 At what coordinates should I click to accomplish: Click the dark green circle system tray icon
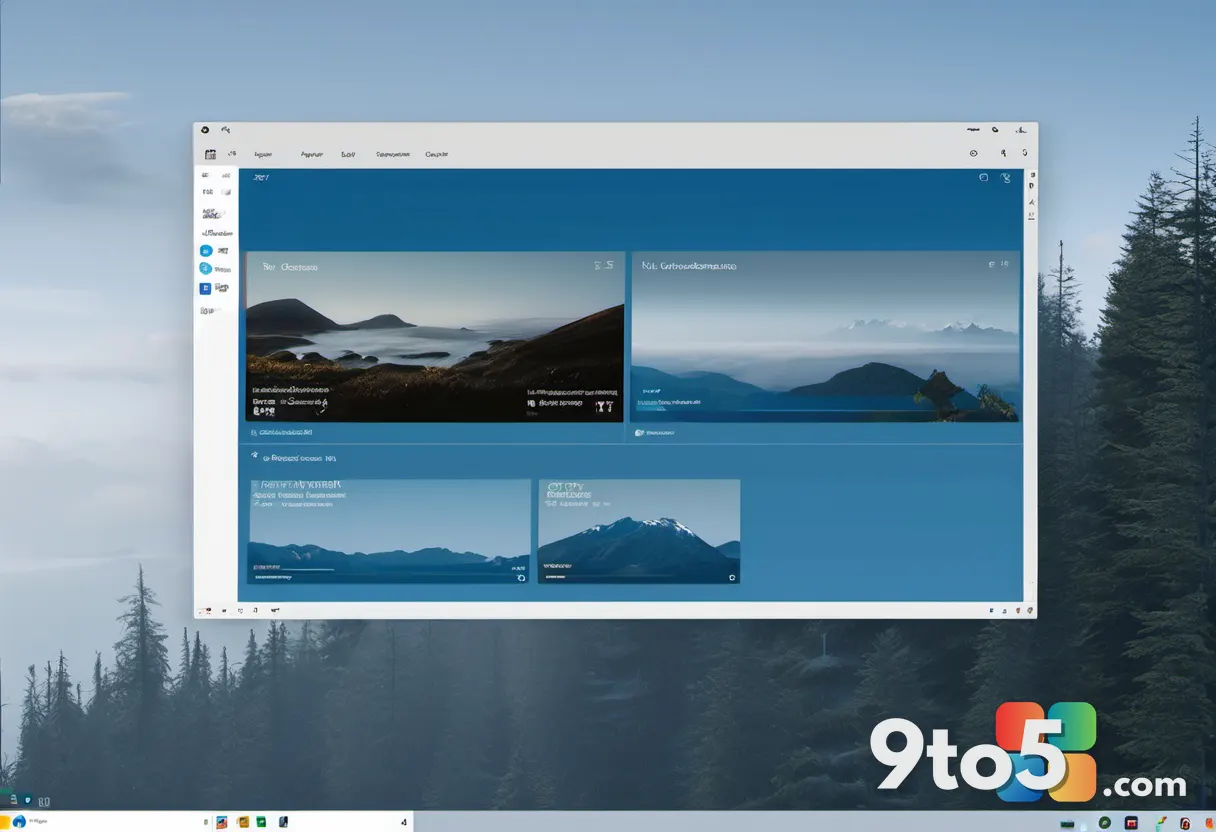pyautogui.click(x=1105, y=822)
